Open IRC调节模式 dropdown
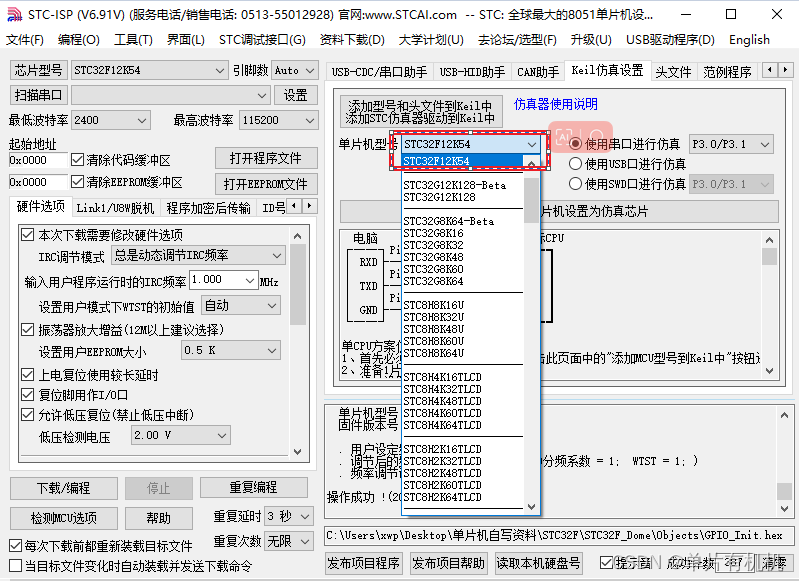The image size is (799, 581). [198, 255]
